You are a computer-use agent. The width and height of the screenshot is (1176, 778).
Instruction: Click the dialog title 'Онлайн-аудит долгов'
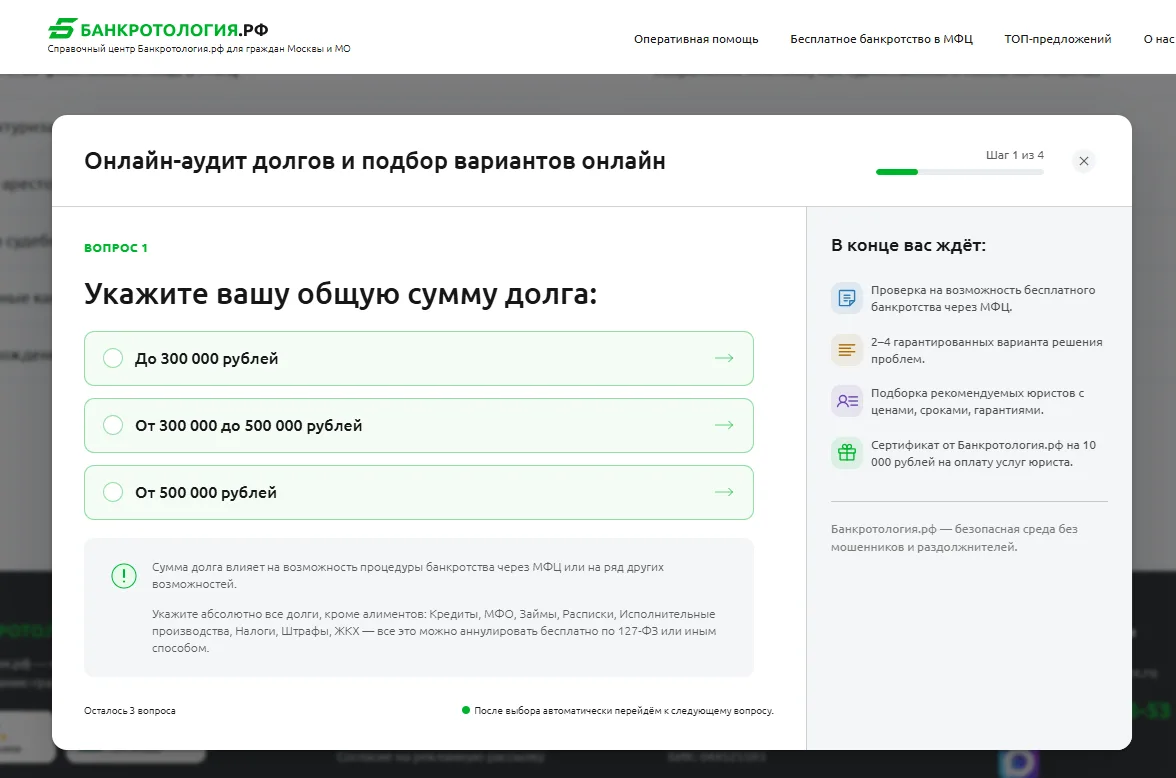(x=374, y=161)
